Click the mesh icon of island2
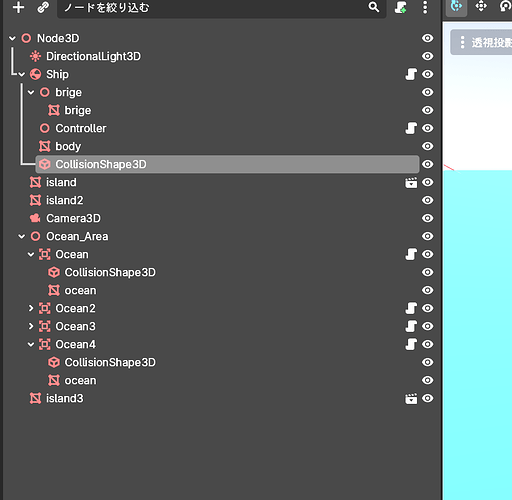 35,200
